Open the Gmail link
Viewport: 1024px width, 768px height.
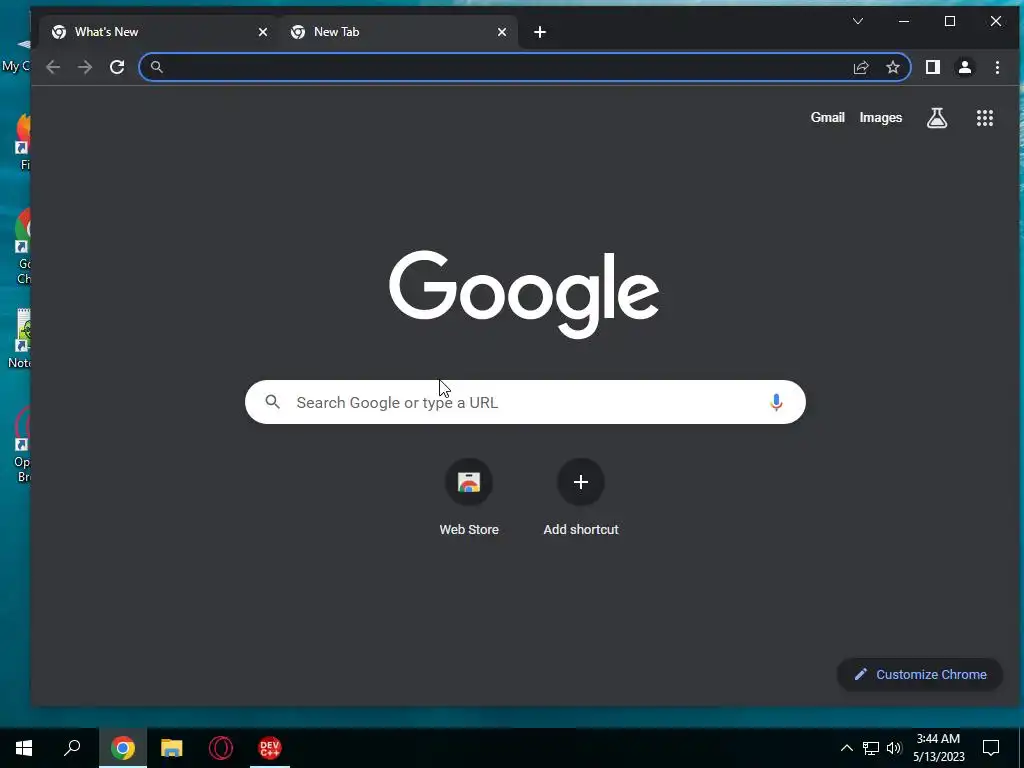tap(827, 118)
